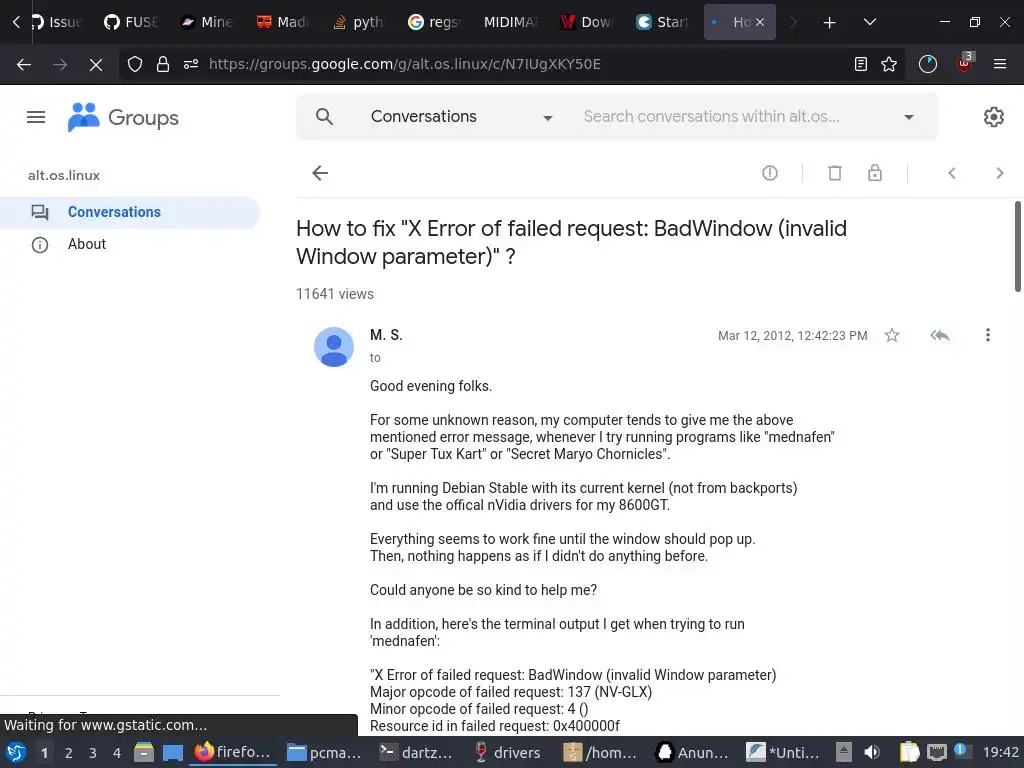Delete this conversation with trash icon
The width and height of the screenshot is (1024, 768).
[x=835, y=173]
